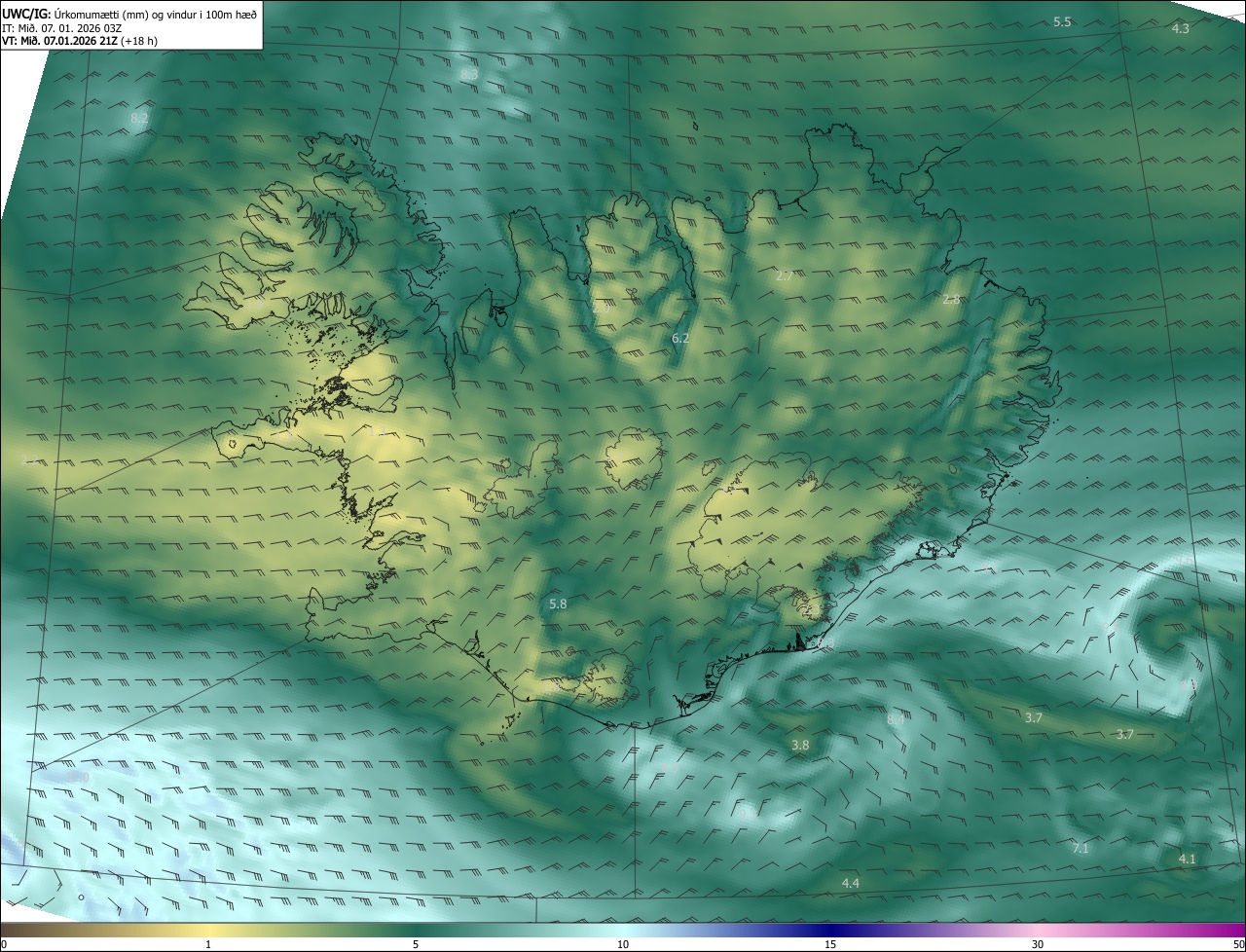
Task: Click the "5.5" value label on the map
Action: click(x=1062, y=21)
